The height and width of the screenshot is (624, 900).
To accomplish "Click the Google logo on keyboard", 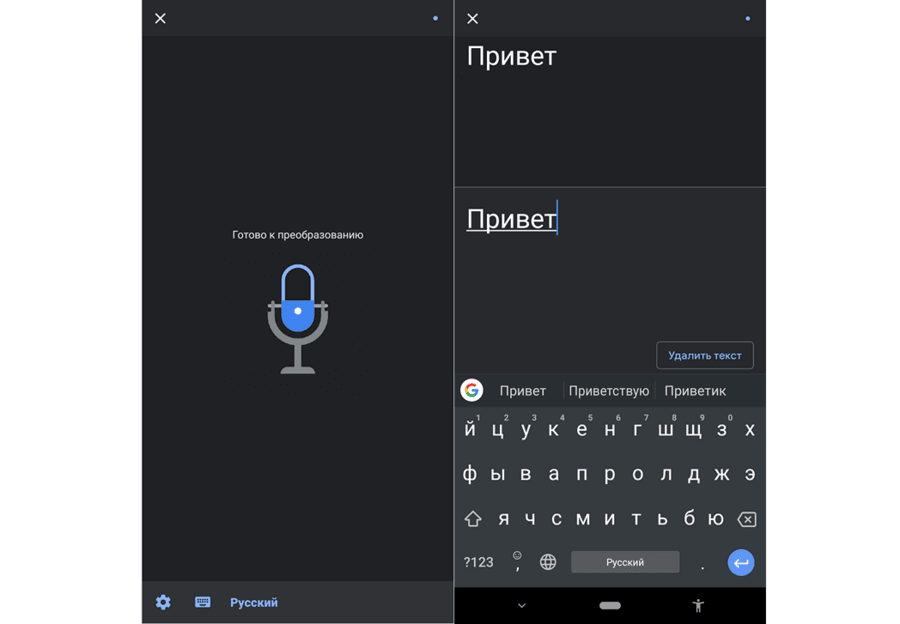I will click(472, 391).
